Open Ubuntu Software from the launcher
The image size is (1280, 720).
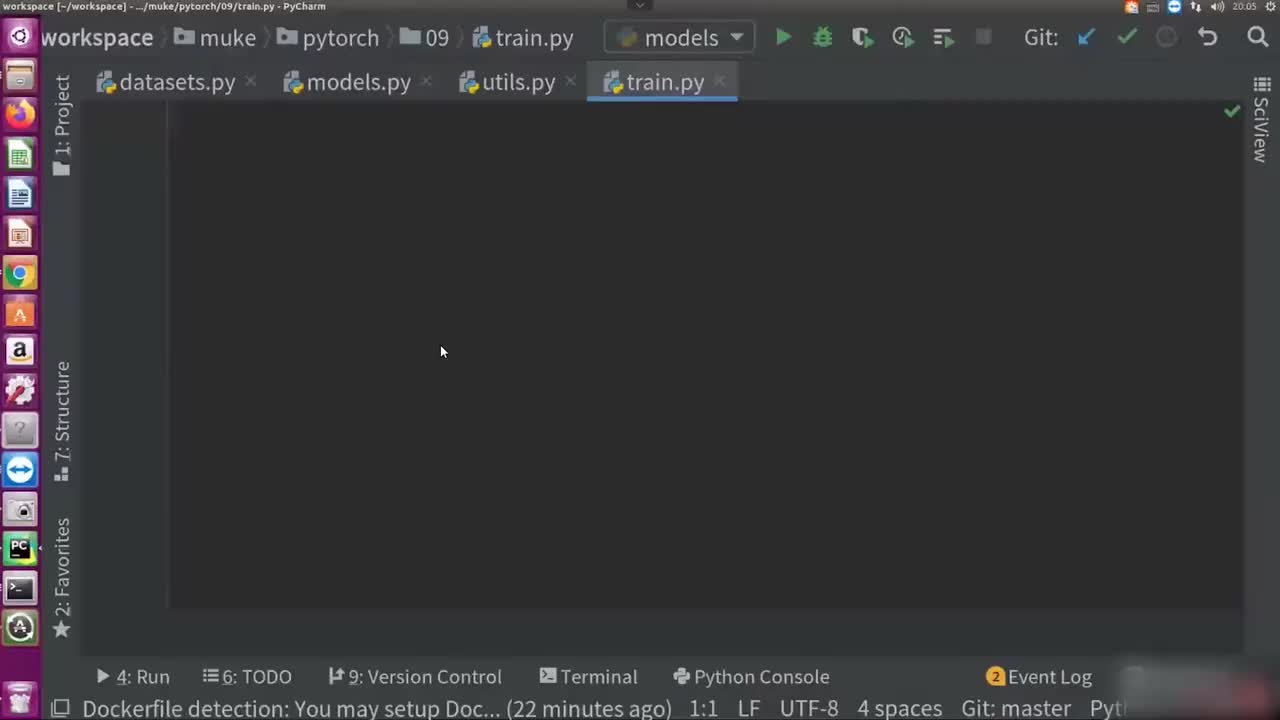tap(20, 313)
